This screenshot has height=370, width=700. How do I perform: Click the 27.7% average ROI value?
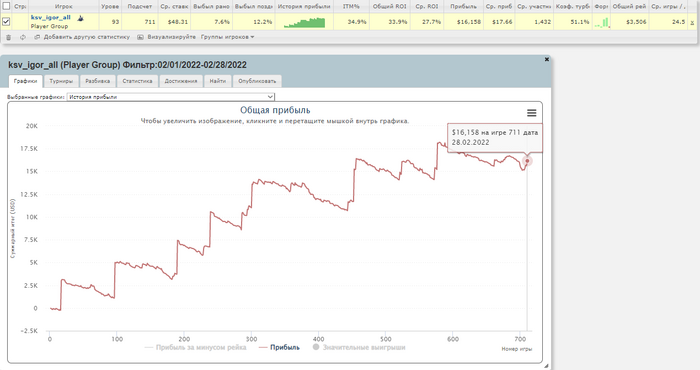point(431,21)
